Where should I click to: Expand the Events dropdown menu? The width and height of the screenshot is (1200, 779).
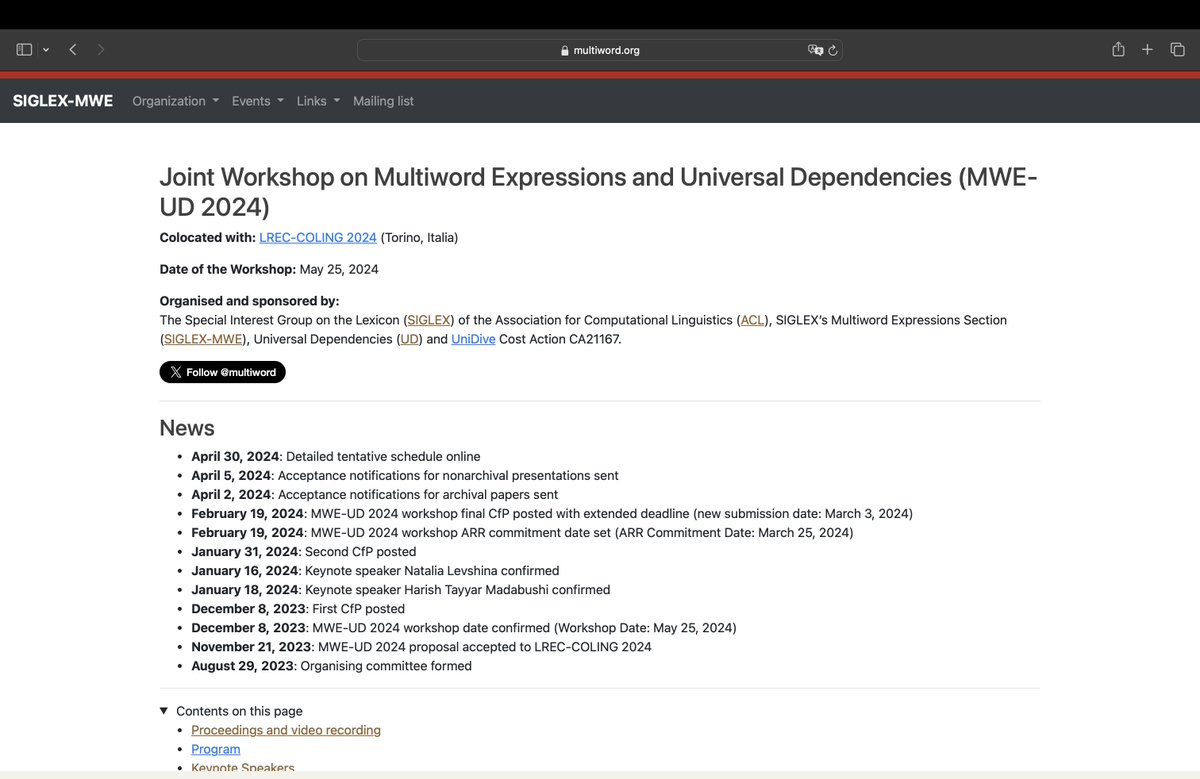[x=258, y=101]
